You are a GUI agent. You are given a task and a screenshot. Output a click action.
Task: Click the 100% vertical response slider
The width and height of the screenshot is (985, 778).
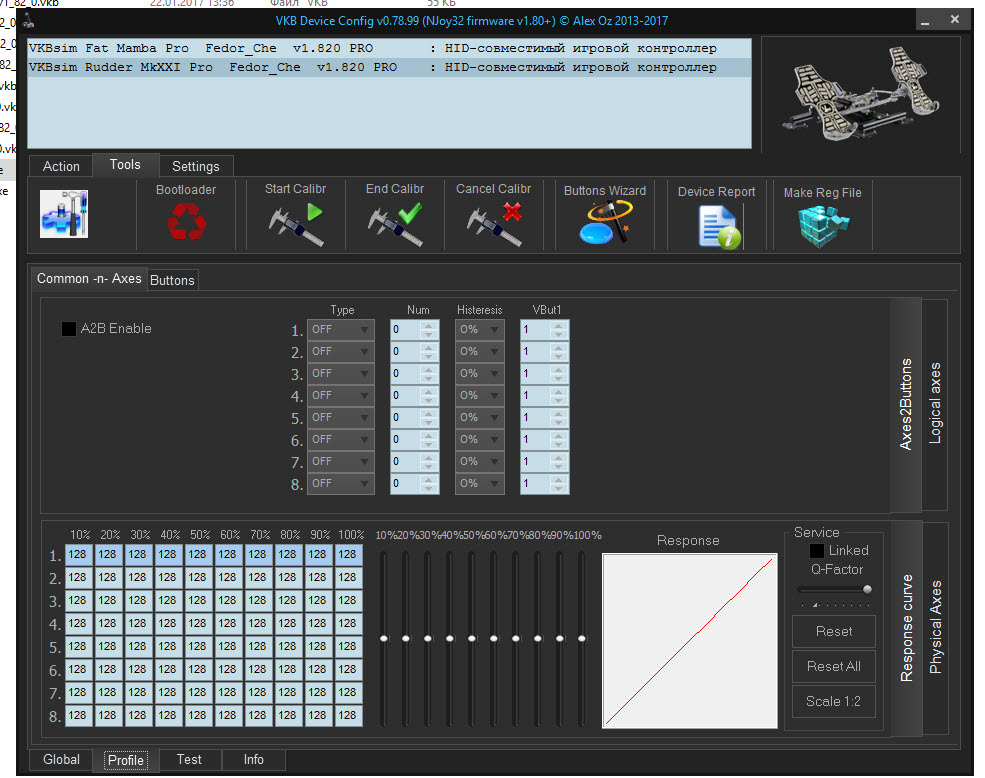(582, 638)
